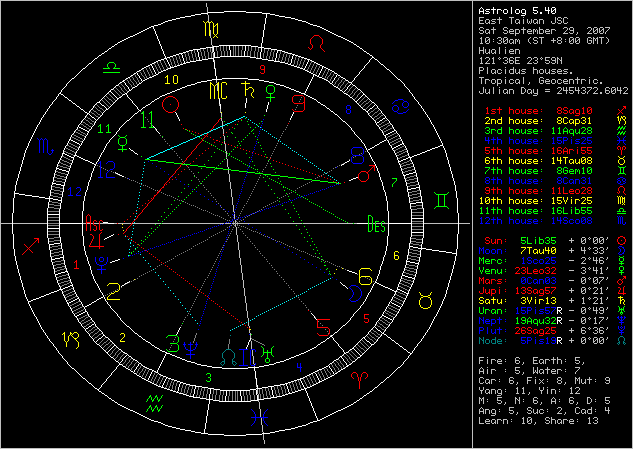
Task: Click the red Asc ascendant label
Action: [x=94, y=222]
